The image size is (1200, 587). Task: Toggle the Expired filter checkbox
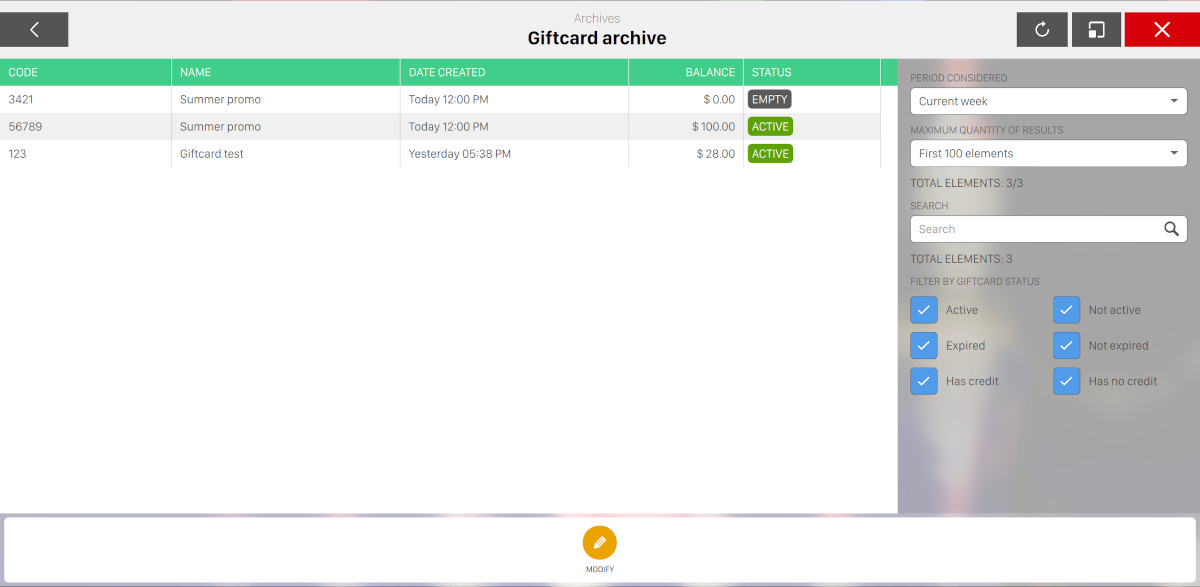[x=924, y=346]
